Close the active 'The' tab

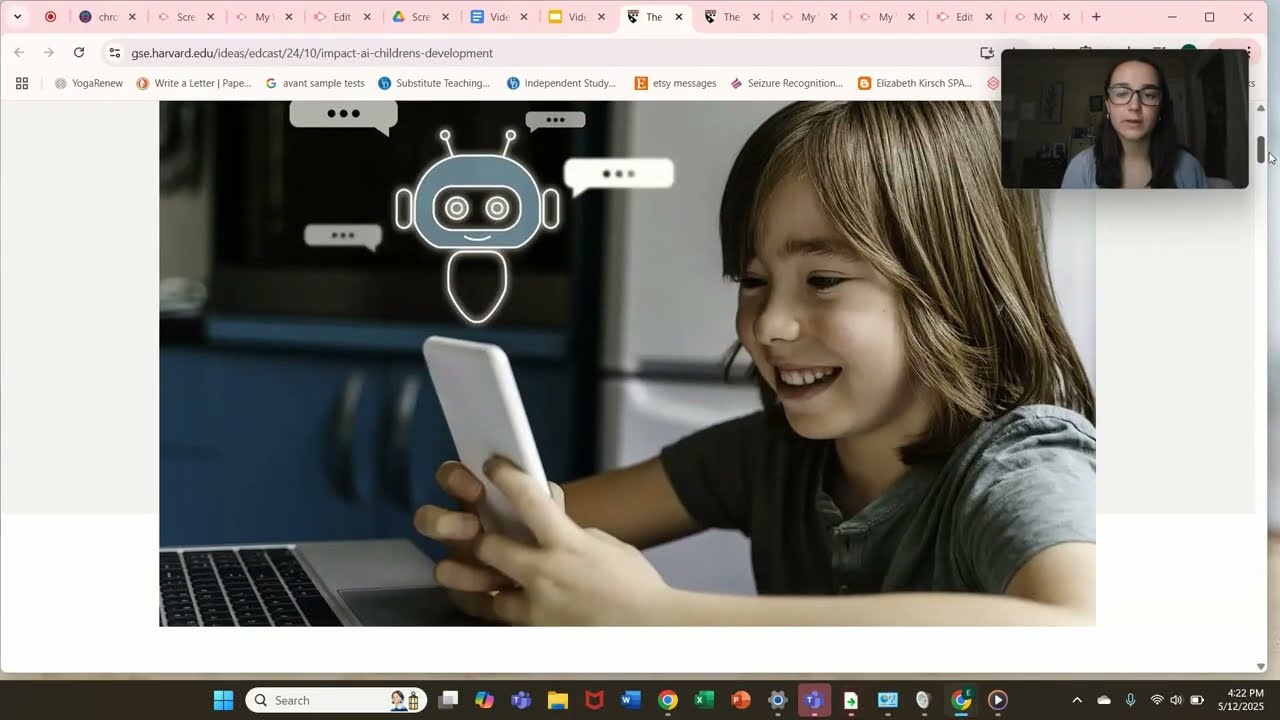[x=679, y=17]
